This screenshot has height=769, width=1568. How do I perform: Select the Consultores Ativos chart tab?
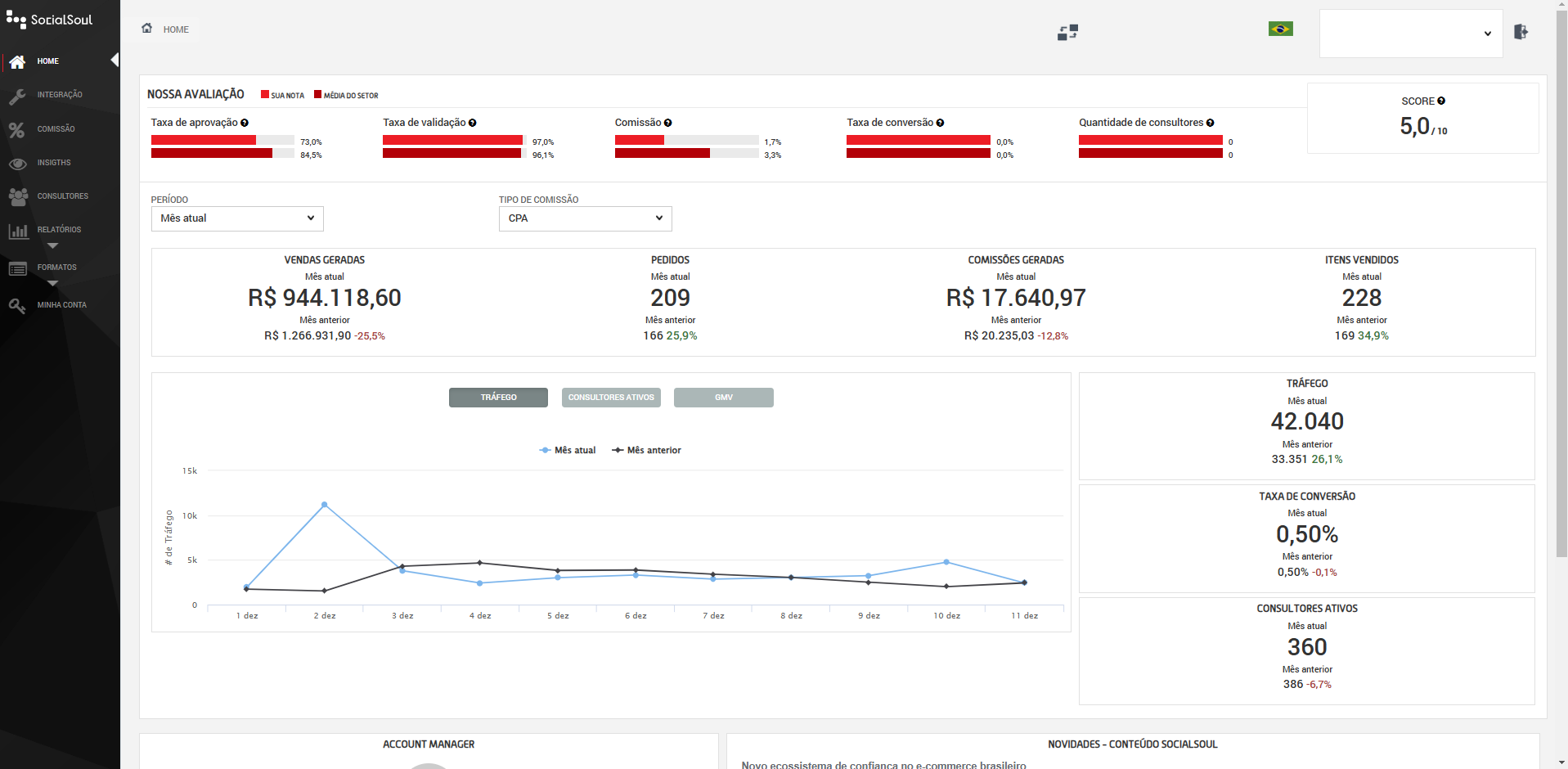[611, 398]
